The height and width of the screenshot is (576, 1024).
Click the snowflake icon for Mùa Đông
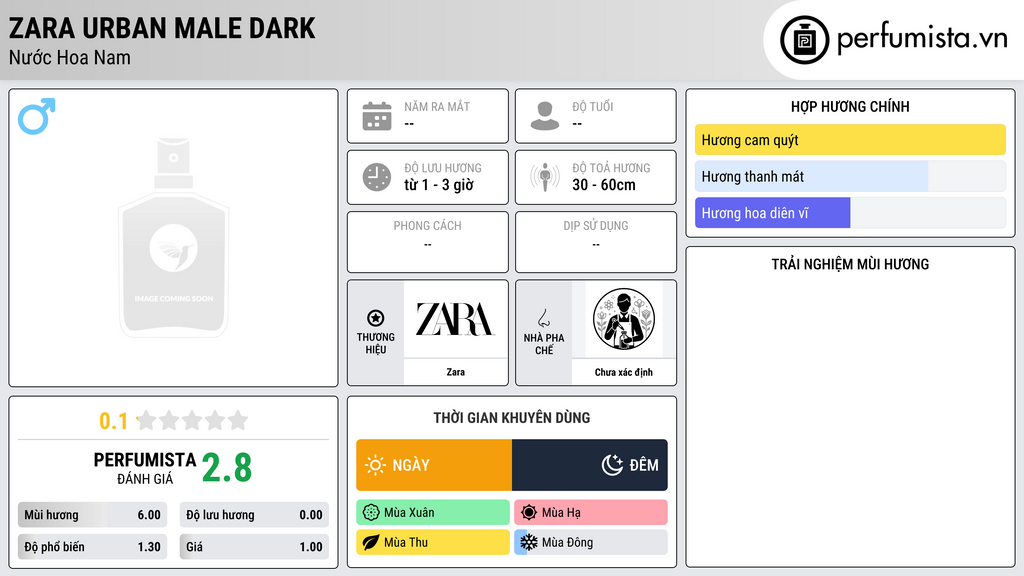pos(529,542)
